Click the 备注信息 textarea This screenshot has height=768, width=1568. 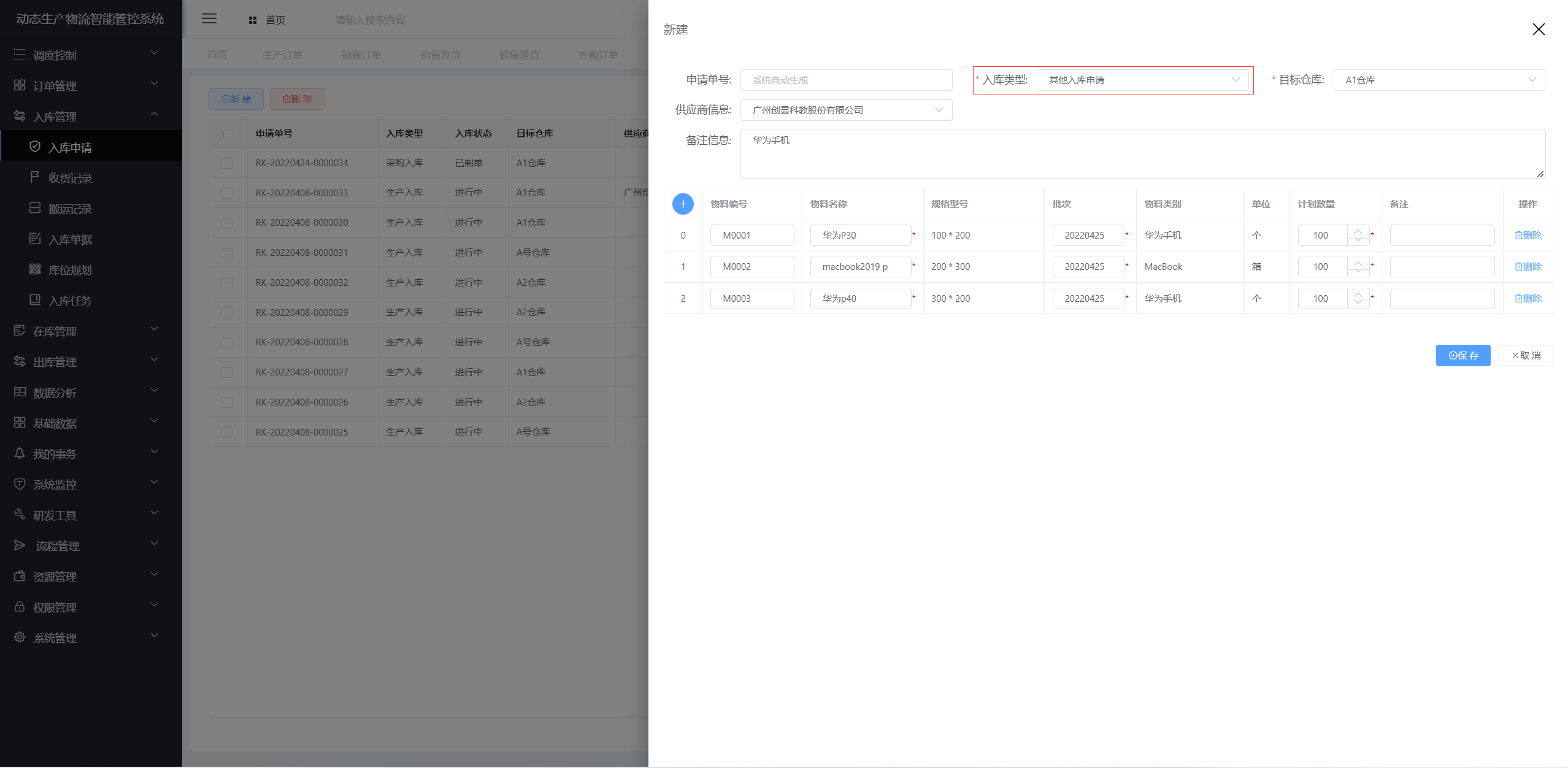click(x=1142, y=154)
